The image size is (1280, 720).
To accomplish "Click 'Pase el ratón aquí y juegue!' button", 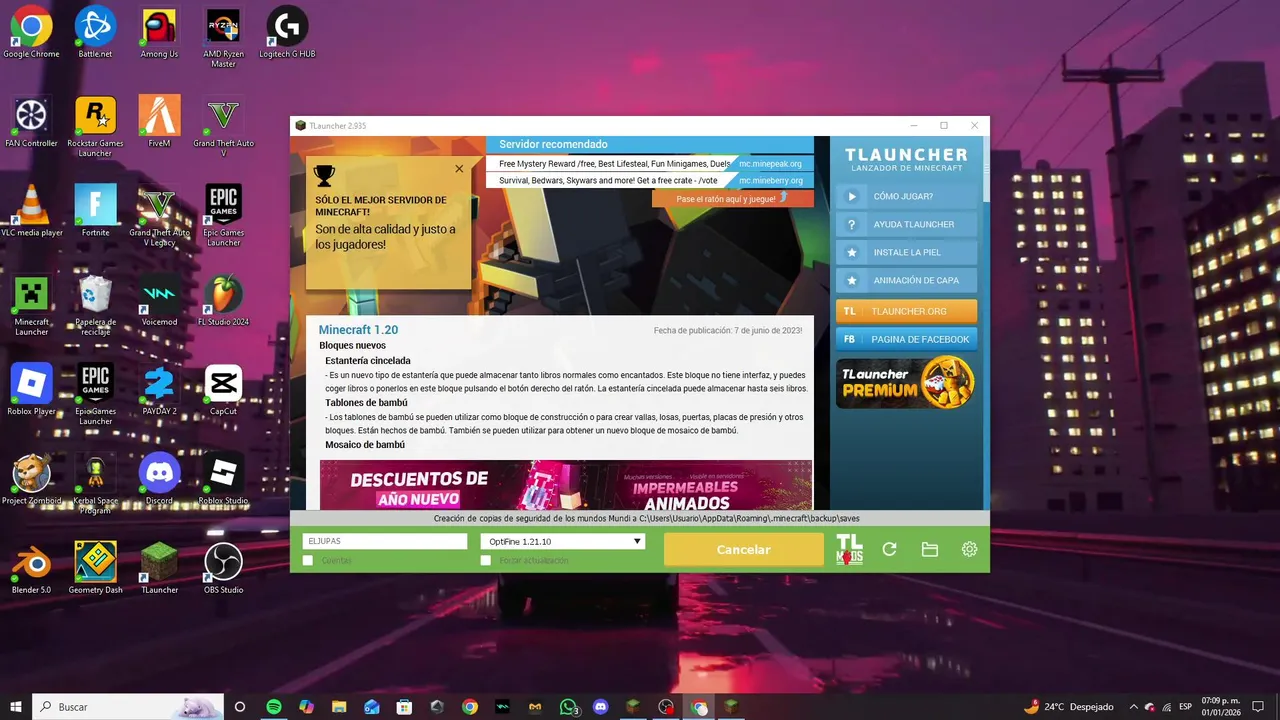I will click(x=732, y=199).
